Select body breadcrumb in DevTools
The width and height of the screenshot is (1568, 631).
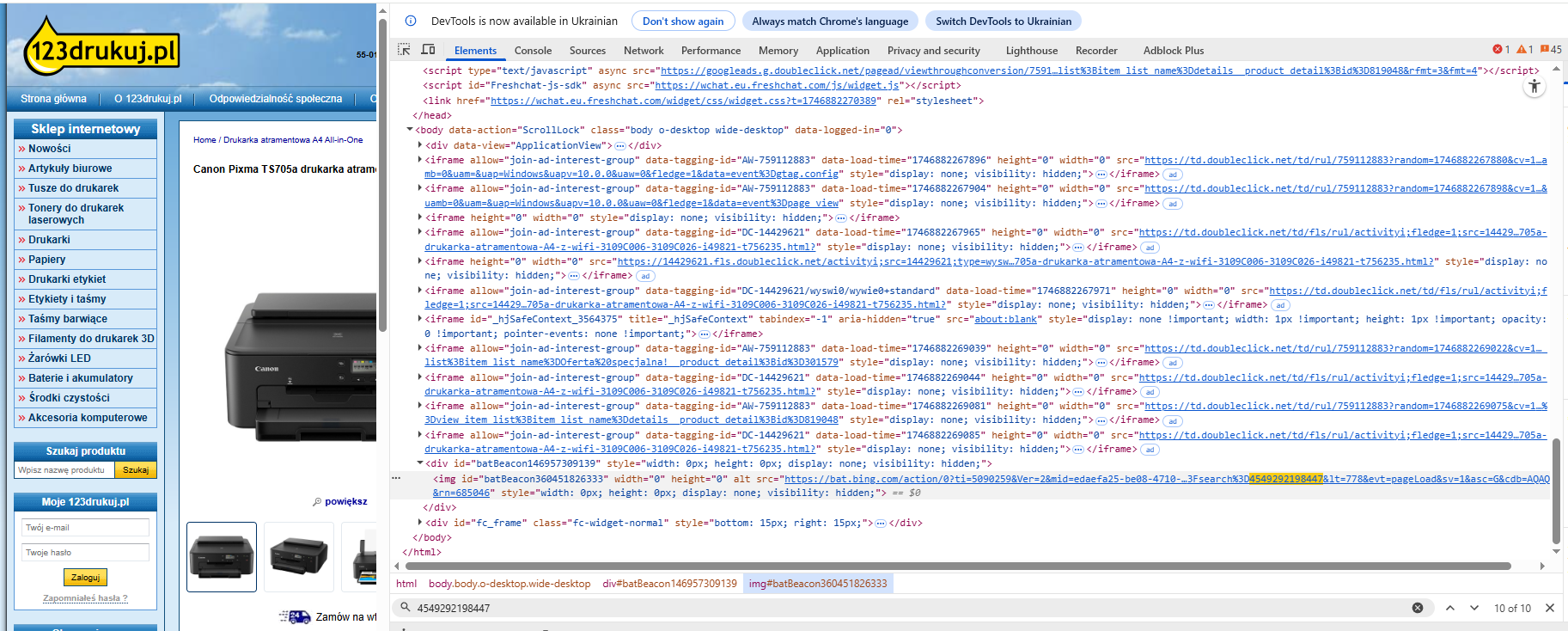pyautogui.click(x=509, y=584)
